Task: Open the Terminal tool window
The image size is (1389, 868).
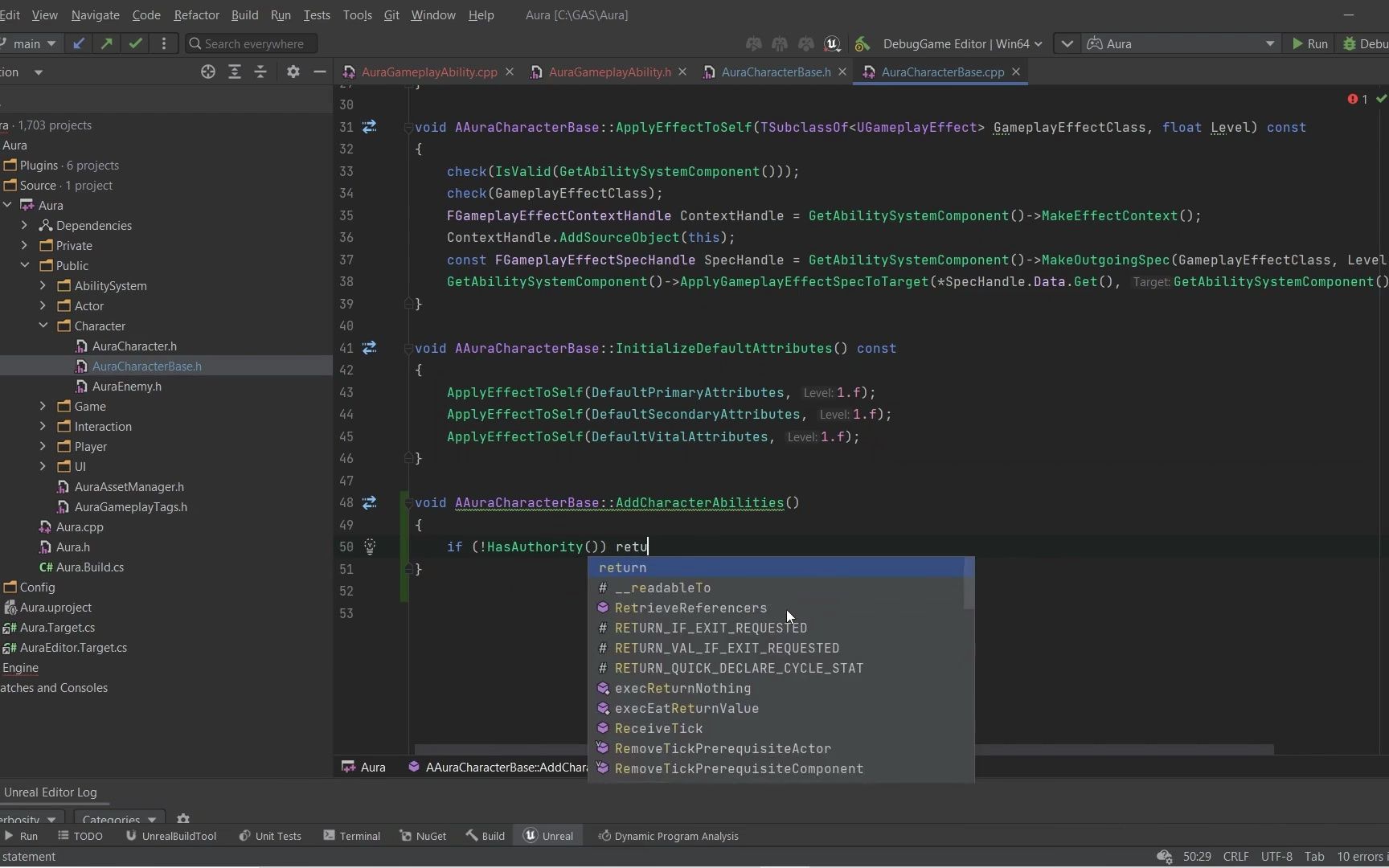Action: [352, 836]
